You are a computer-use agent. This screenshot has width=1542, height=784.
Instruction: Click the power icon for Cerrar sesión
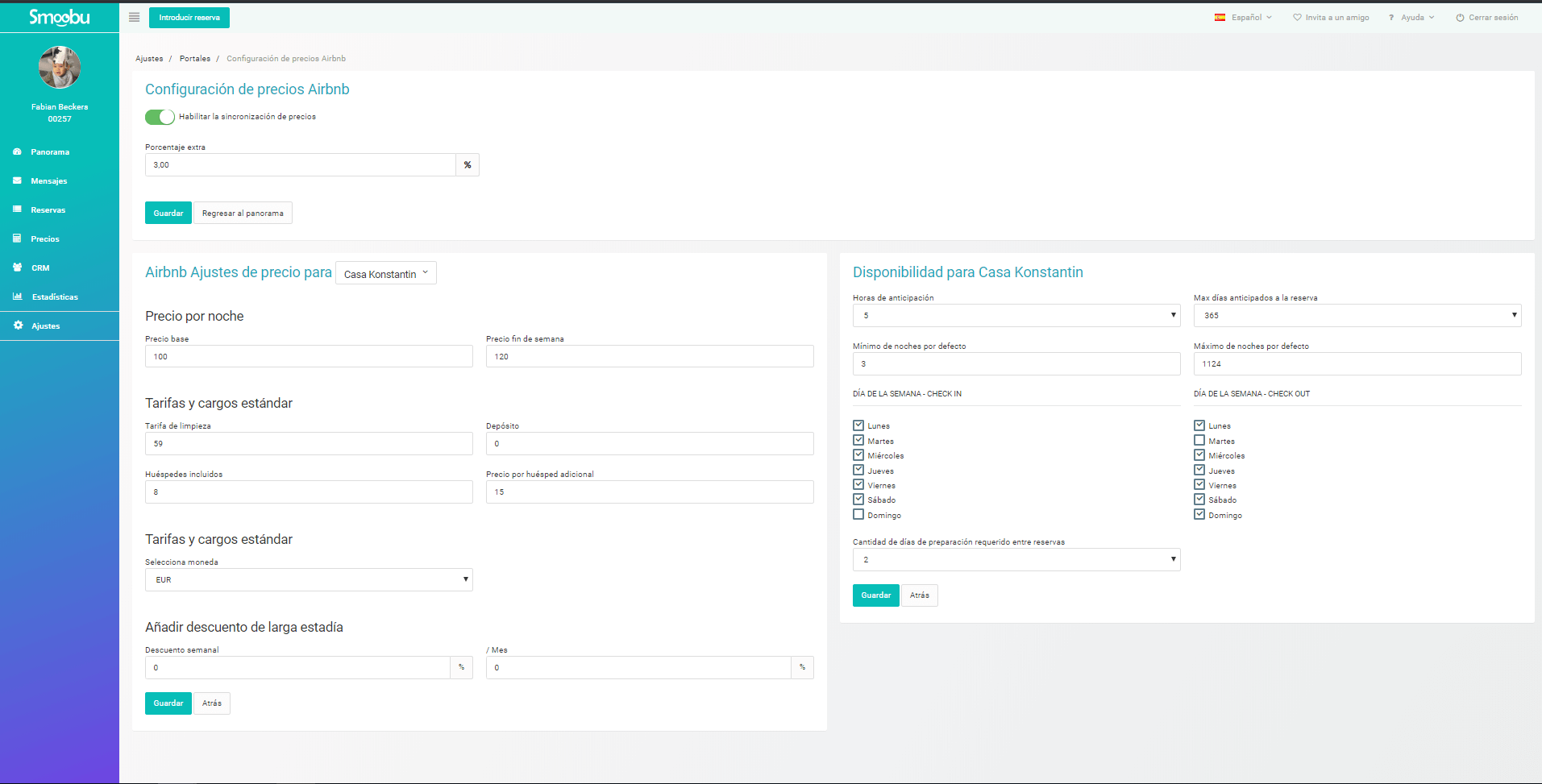pyautogui.click(x=1460, y=17)
